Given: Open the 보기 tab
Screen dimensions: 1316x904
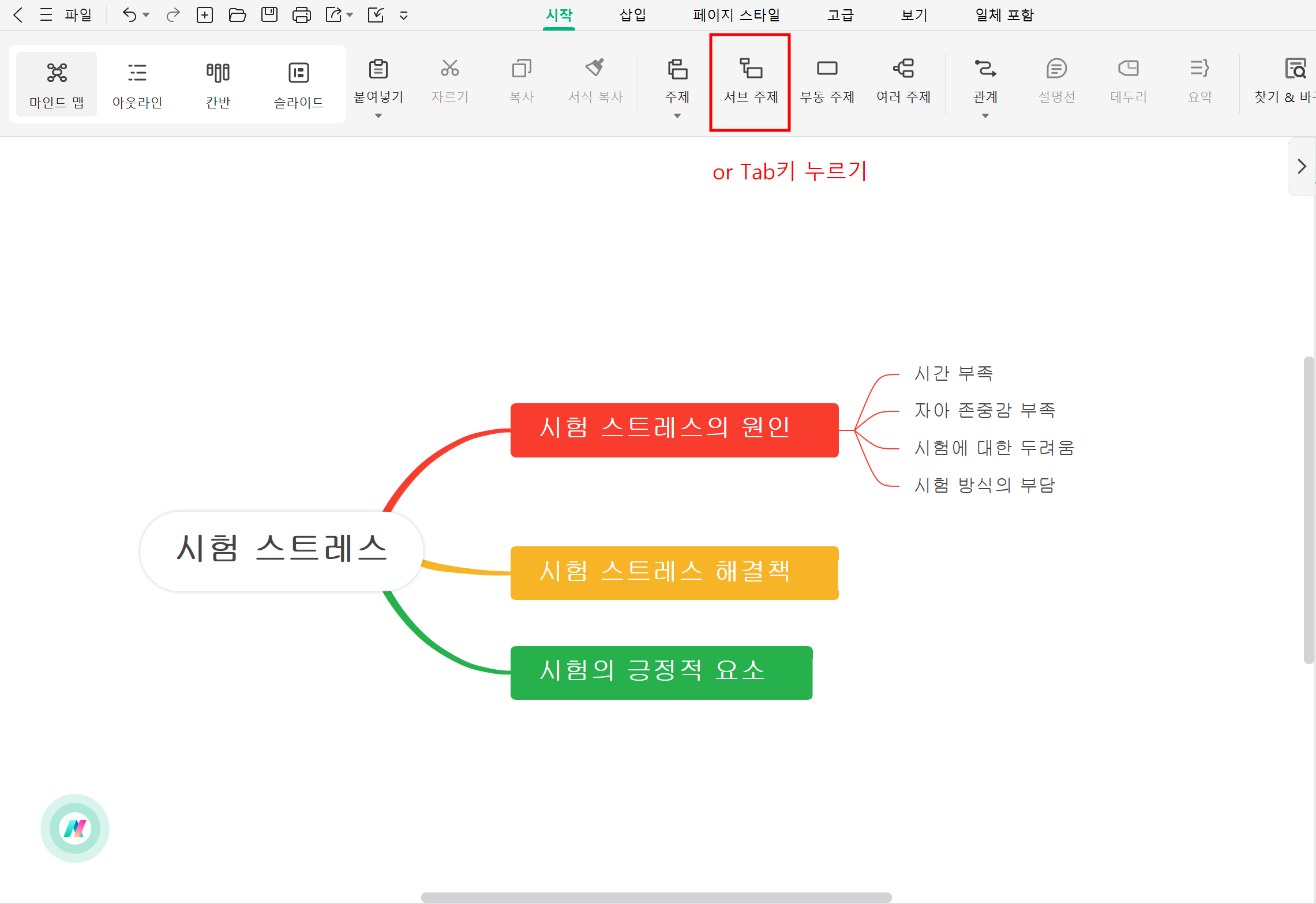Looking at the screenshot, I should (x=914, y=15).
